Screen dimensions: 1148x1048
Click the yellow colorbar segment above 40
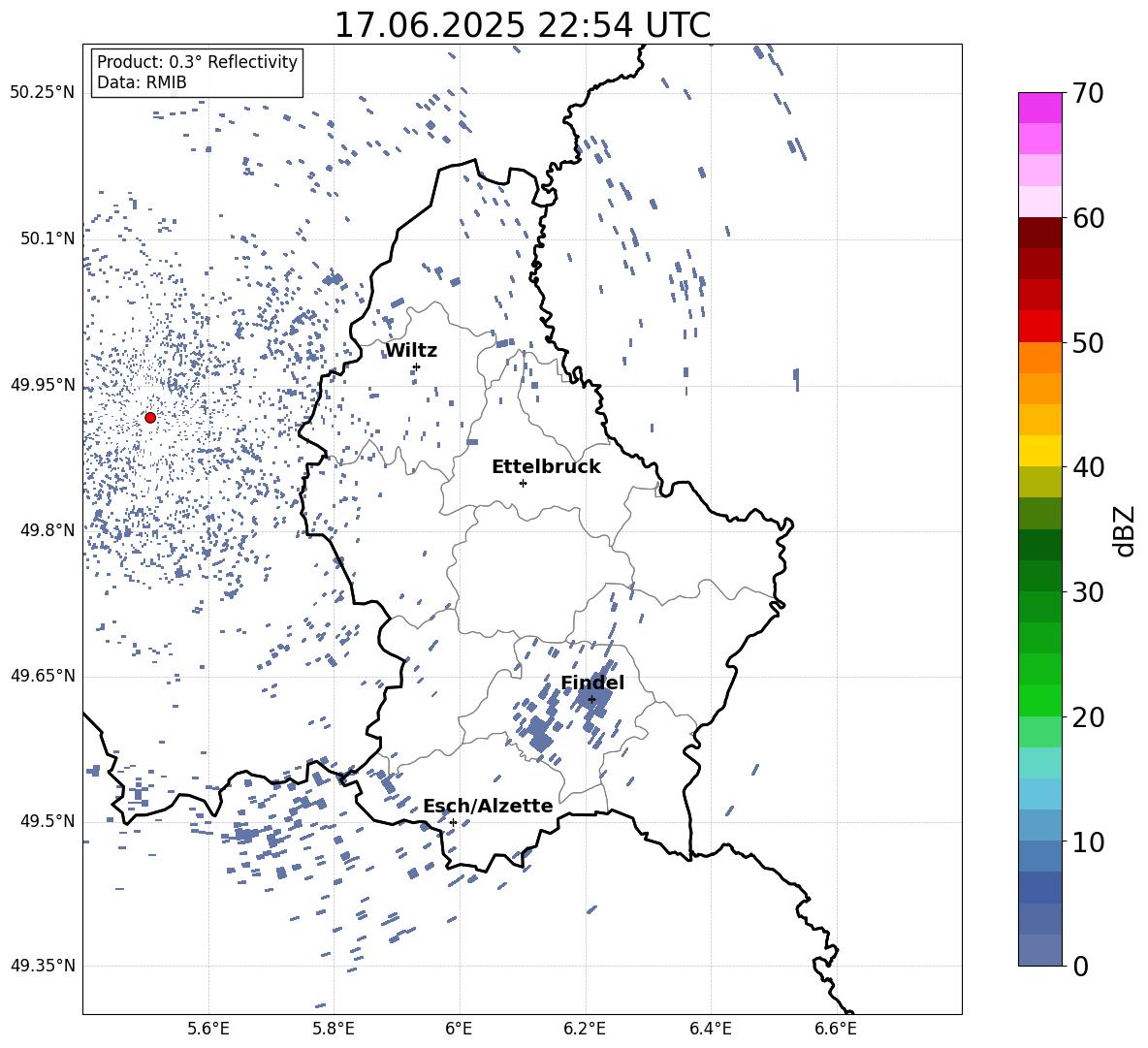[x=1039, y=451]
